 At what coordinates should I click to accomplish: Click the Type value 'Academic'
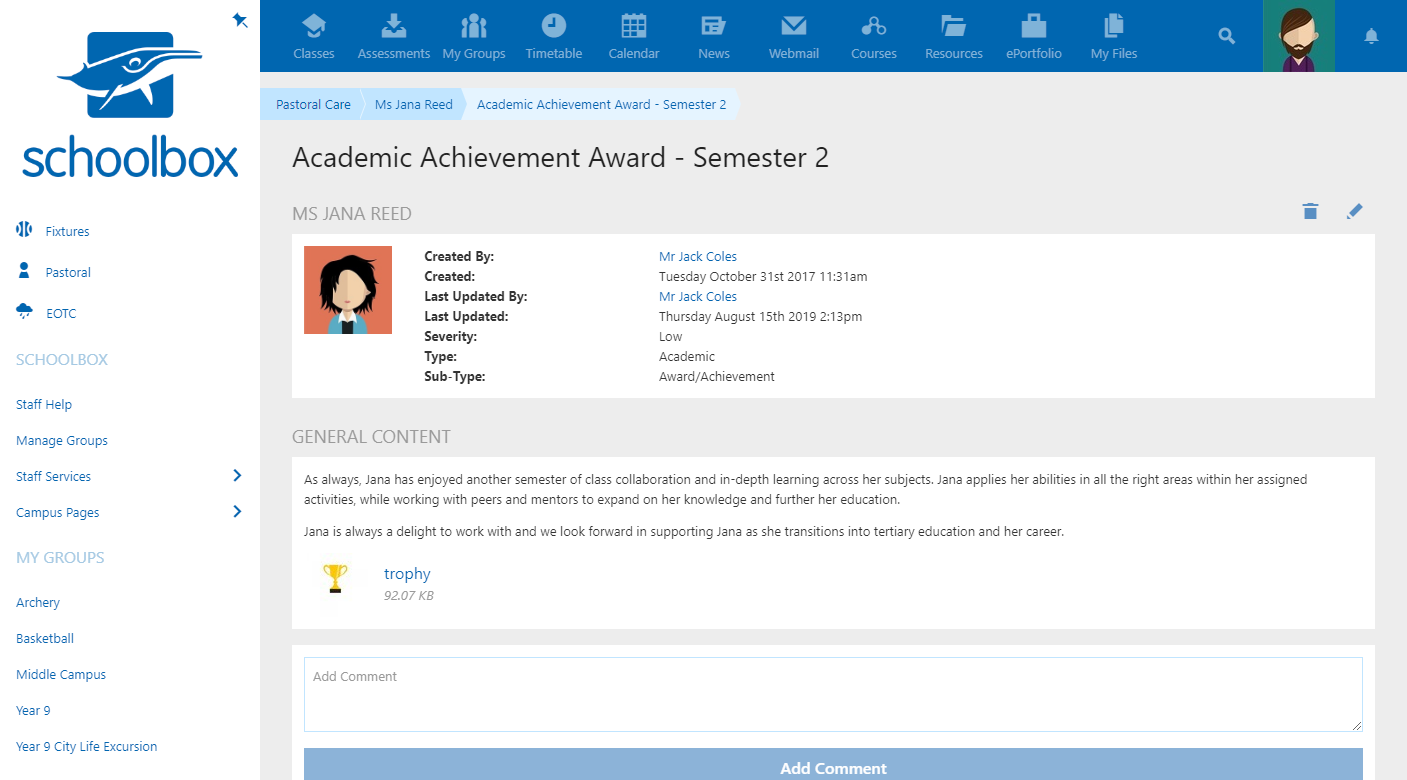click(x=687, y=356)
